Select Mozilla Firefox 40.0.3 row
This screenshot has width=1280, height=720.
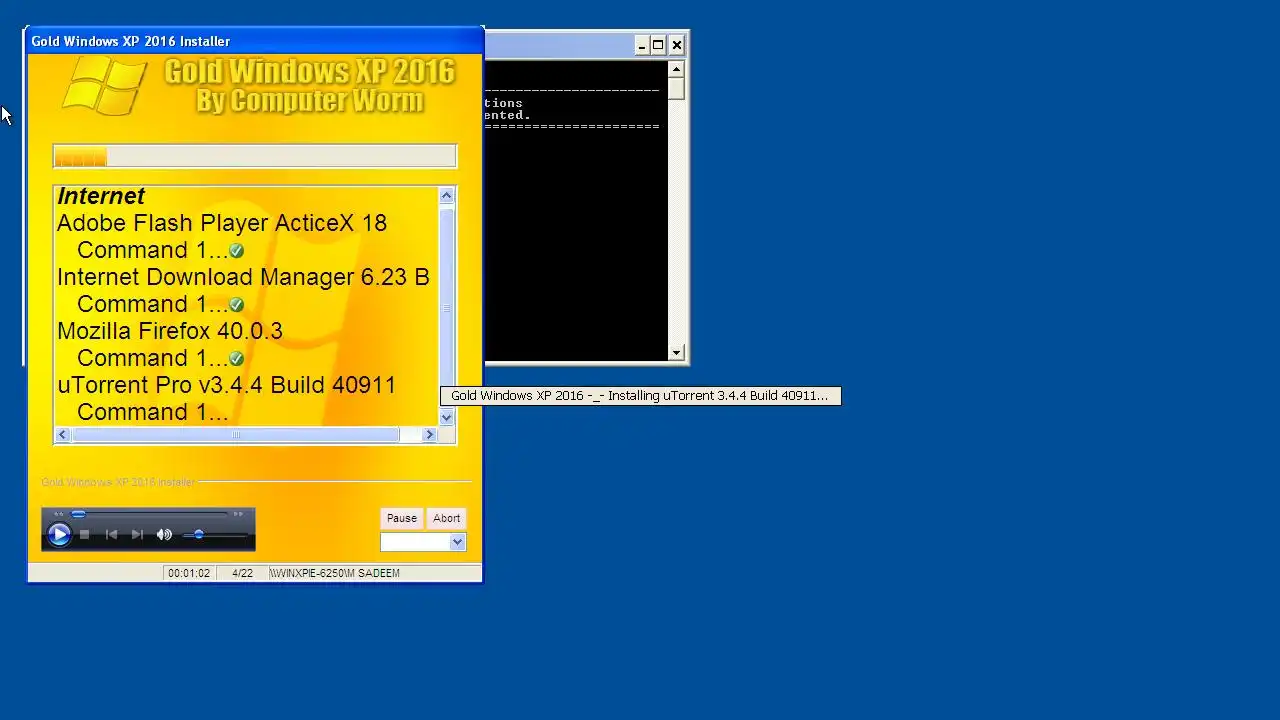point(170,331)
